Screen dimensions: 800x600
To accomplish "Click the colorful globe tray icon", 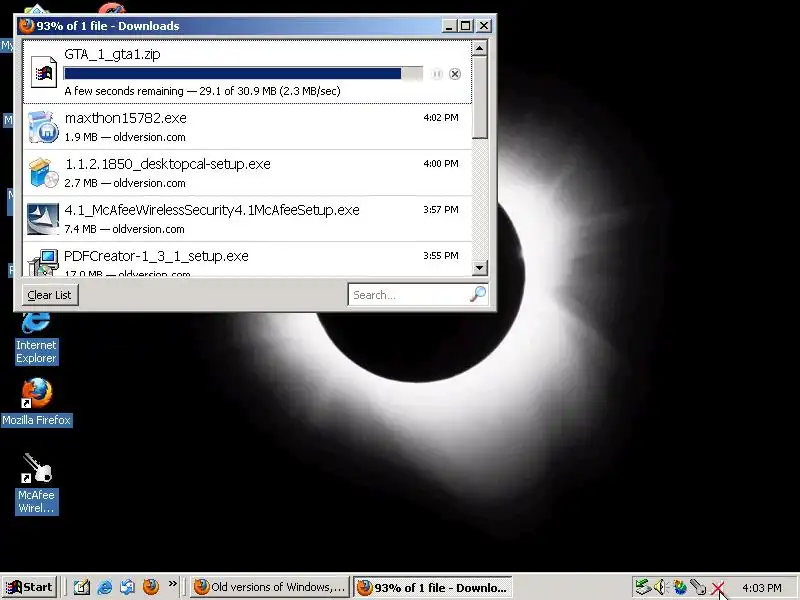I will click(x=680, y=587).
